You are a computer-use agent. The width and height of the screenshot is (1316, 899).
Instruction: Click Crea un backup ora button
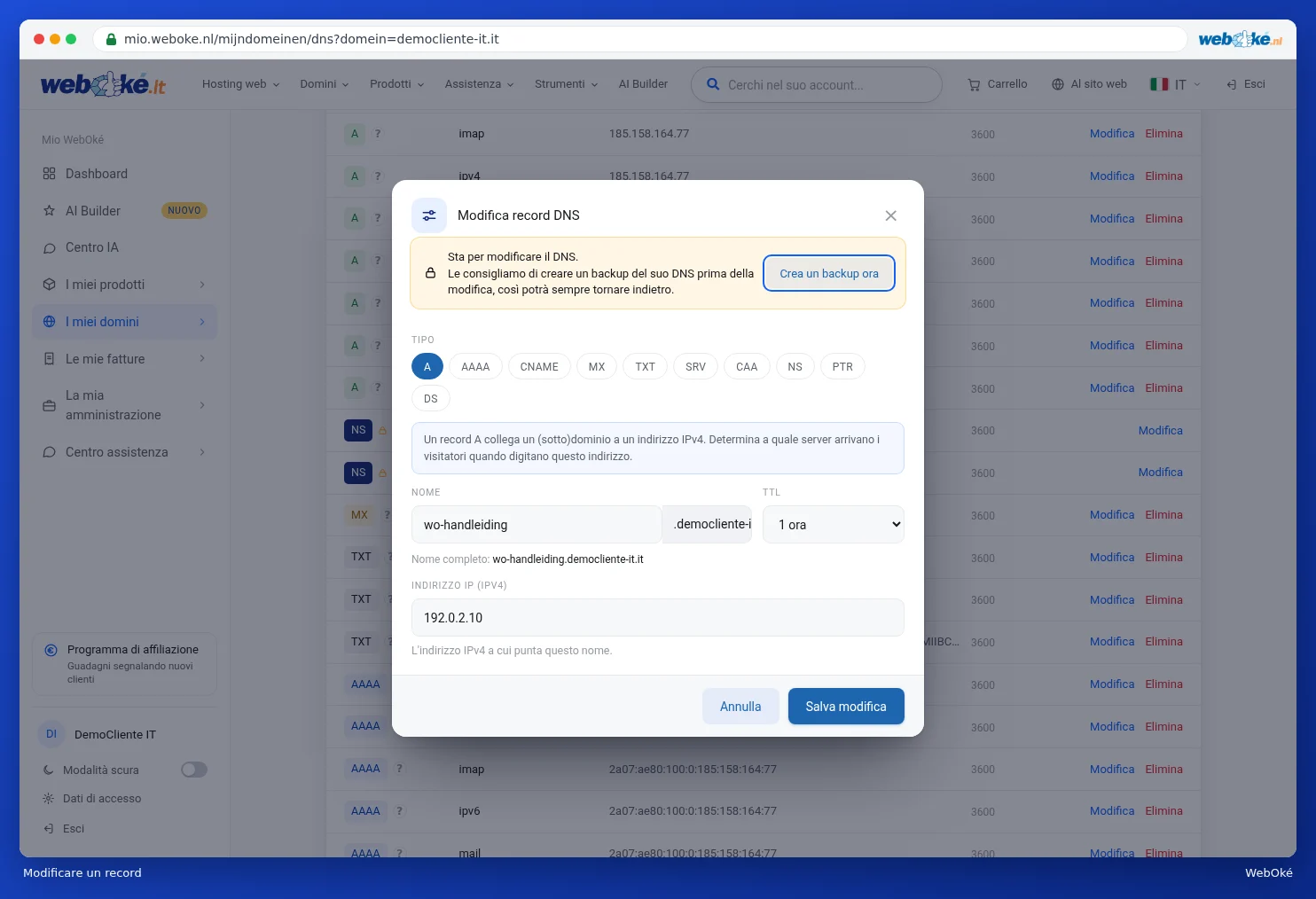[829, 273]
